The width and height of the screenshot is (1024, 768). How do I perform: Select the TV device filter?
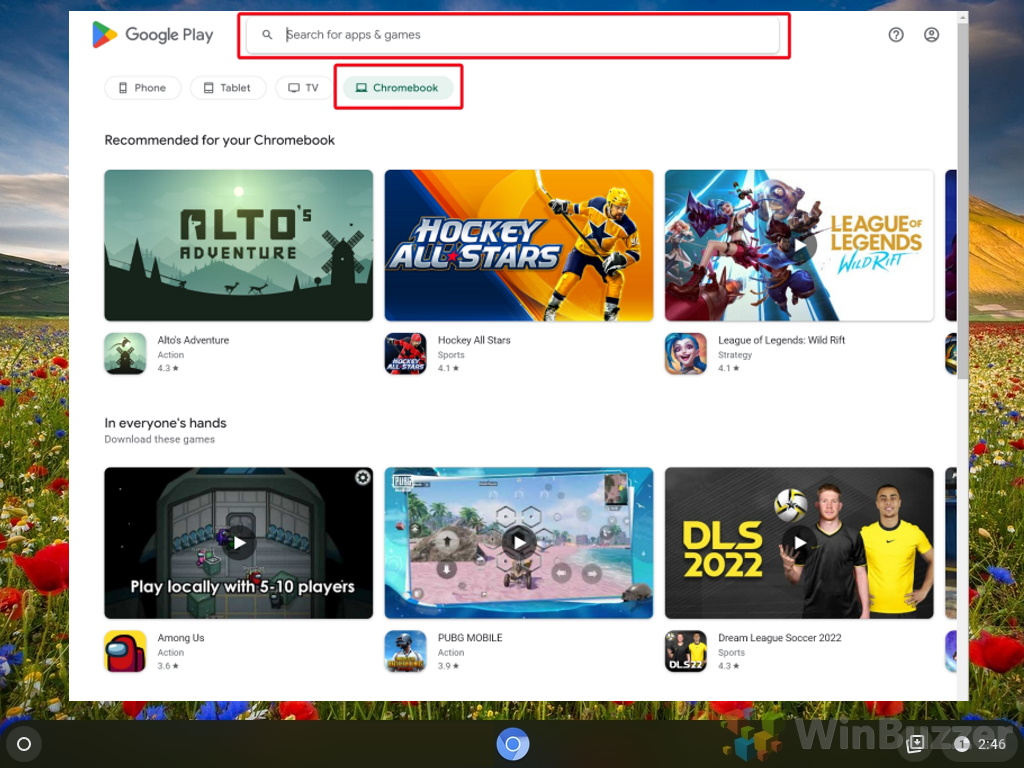[304, 88]
